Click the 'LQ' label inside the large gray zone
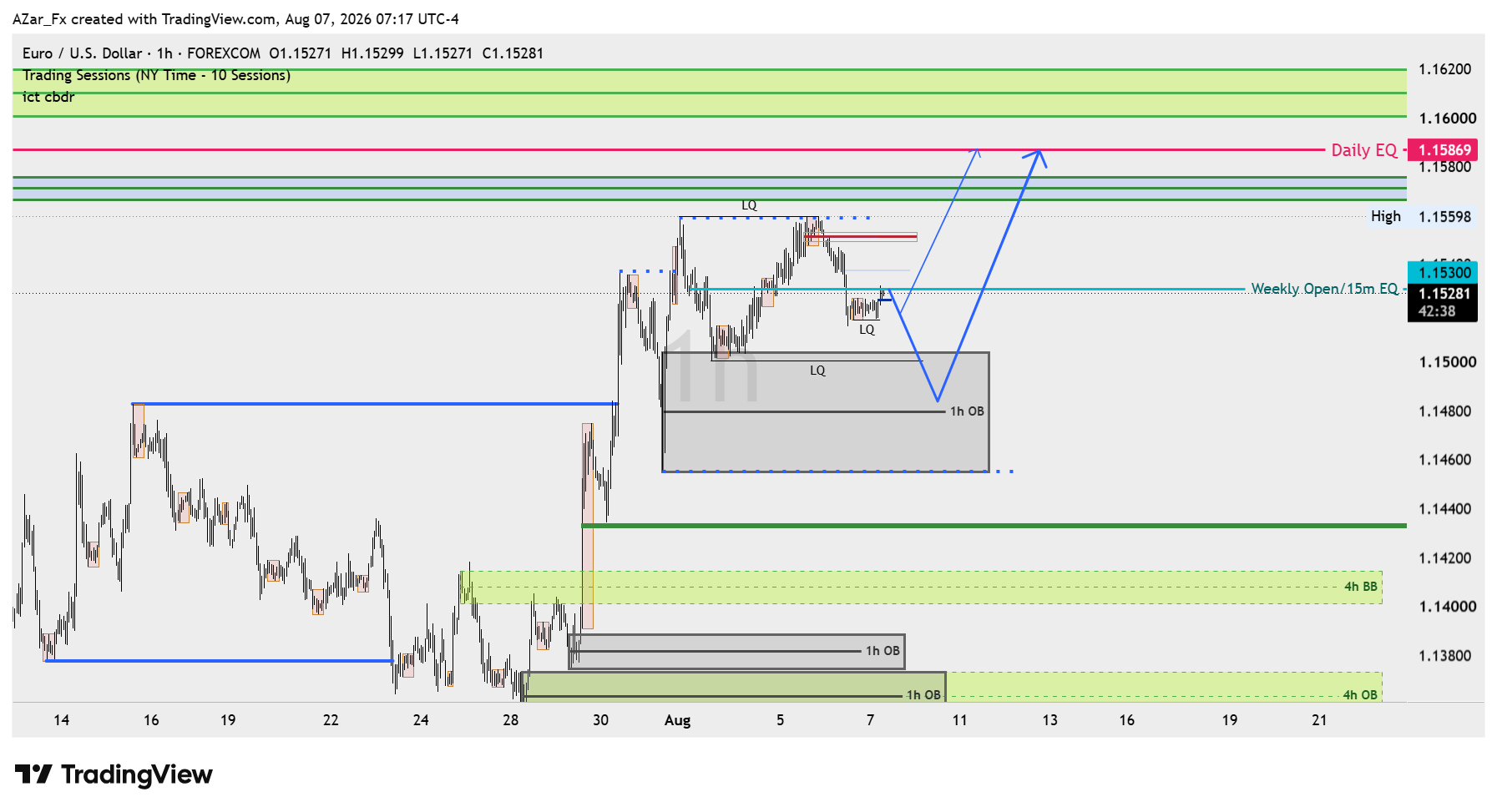This screenshot has width=1497, height=812. [x=817, y=371]
